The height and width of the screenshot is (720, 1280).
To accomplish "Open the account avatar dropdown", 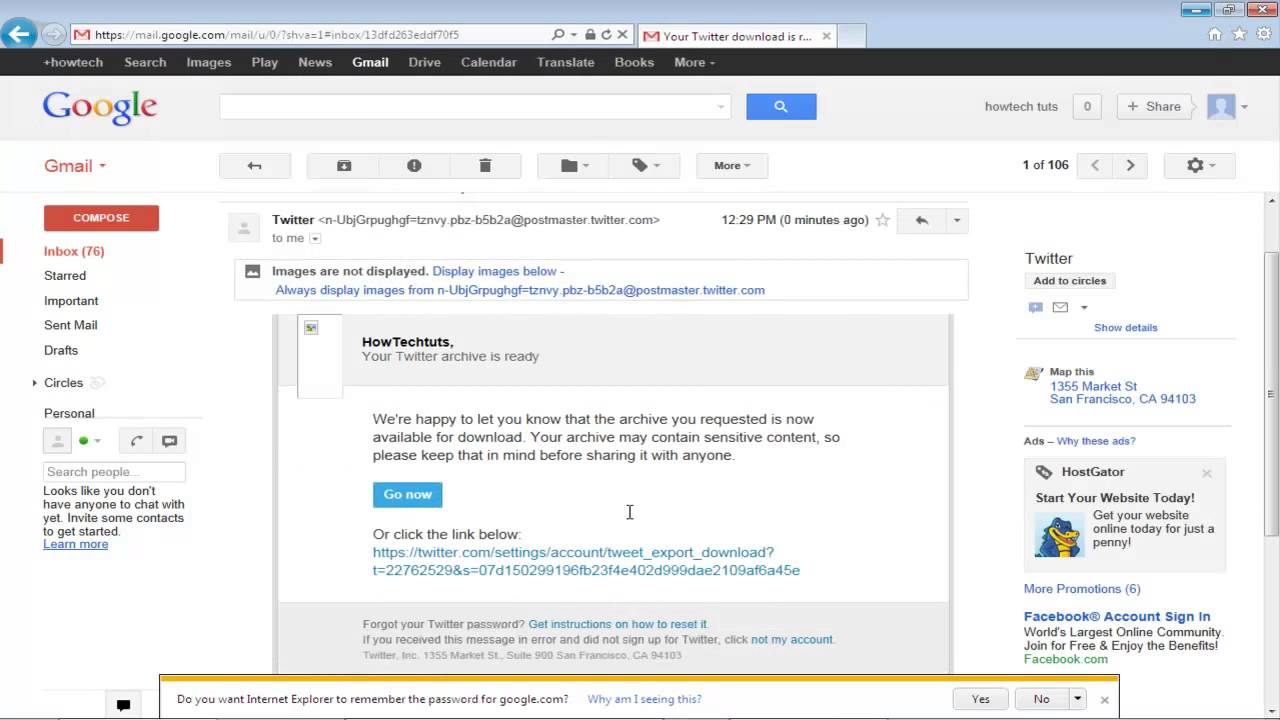I will click(x=1228, y=106).
